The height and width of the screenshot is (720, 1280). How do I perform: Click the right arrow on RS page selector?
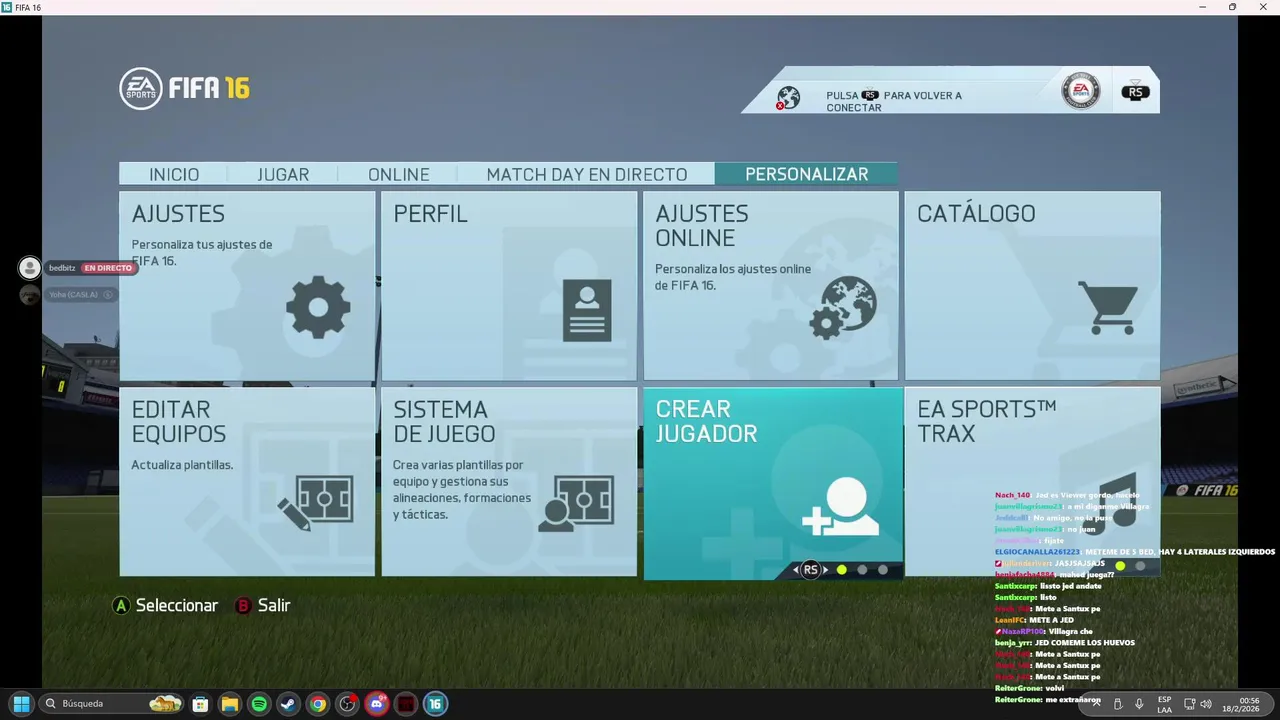click(825, 570)
